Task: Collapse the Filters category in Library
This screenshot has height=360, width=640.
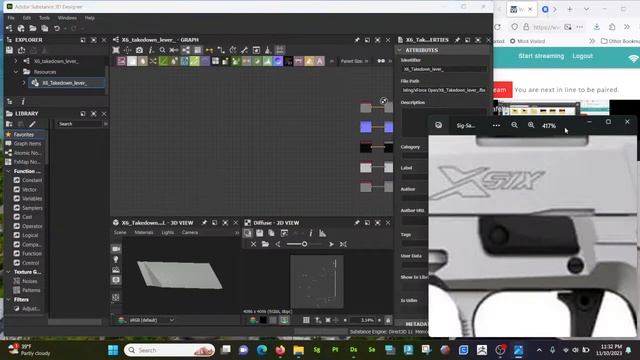Action: (9, 300)
